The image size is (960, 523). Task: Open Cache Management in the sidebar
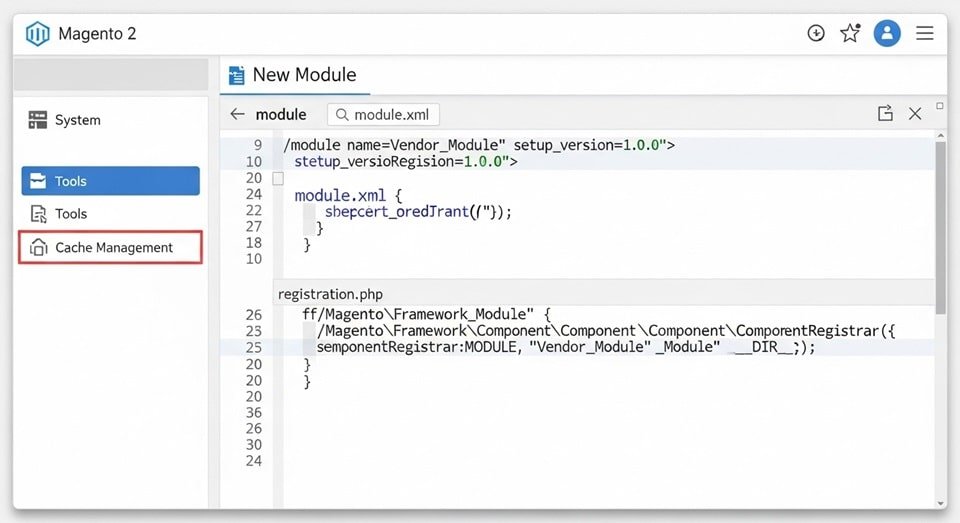pyautogui.click(x=111, y=247)
